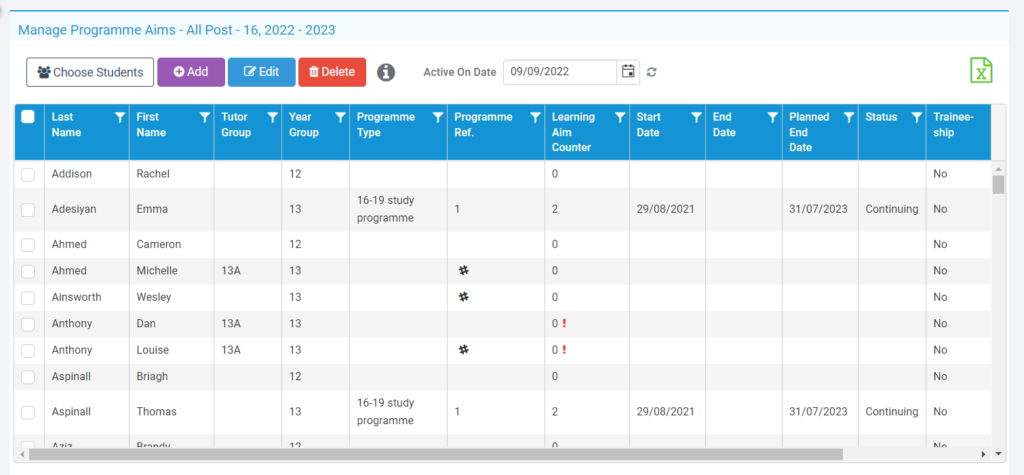Click the blue Edit button

(x=261, y=72)
